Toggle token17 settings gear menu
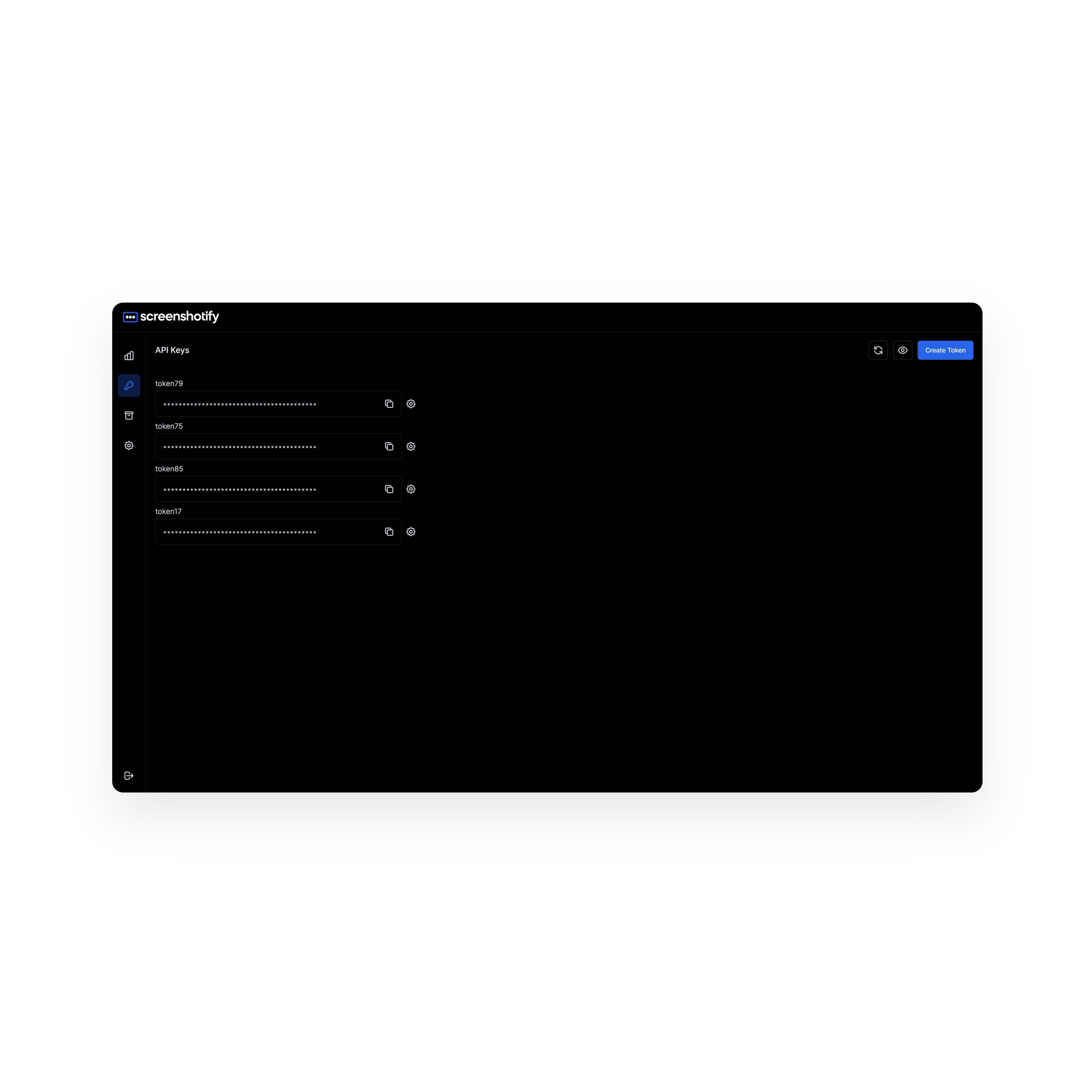Screen dimensions: 1092x1092 411,531
